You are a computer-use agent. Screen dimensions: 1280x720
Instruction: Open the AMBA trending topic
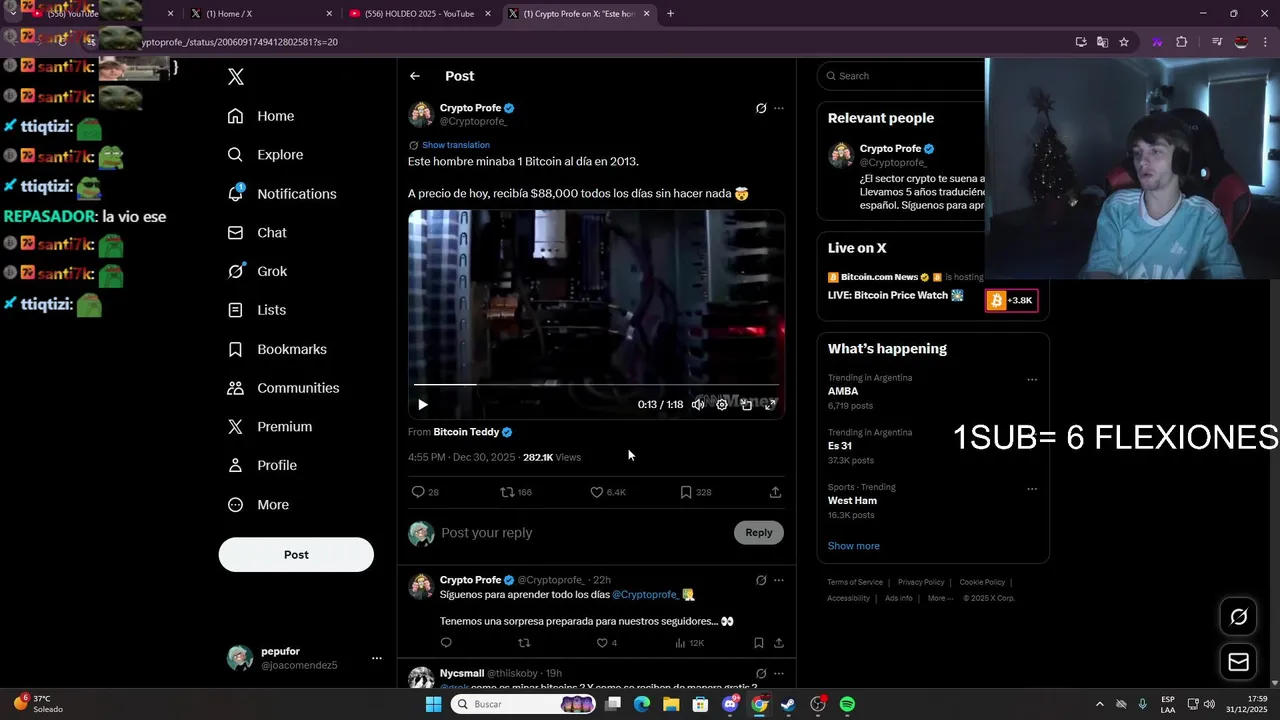[843, 392]
